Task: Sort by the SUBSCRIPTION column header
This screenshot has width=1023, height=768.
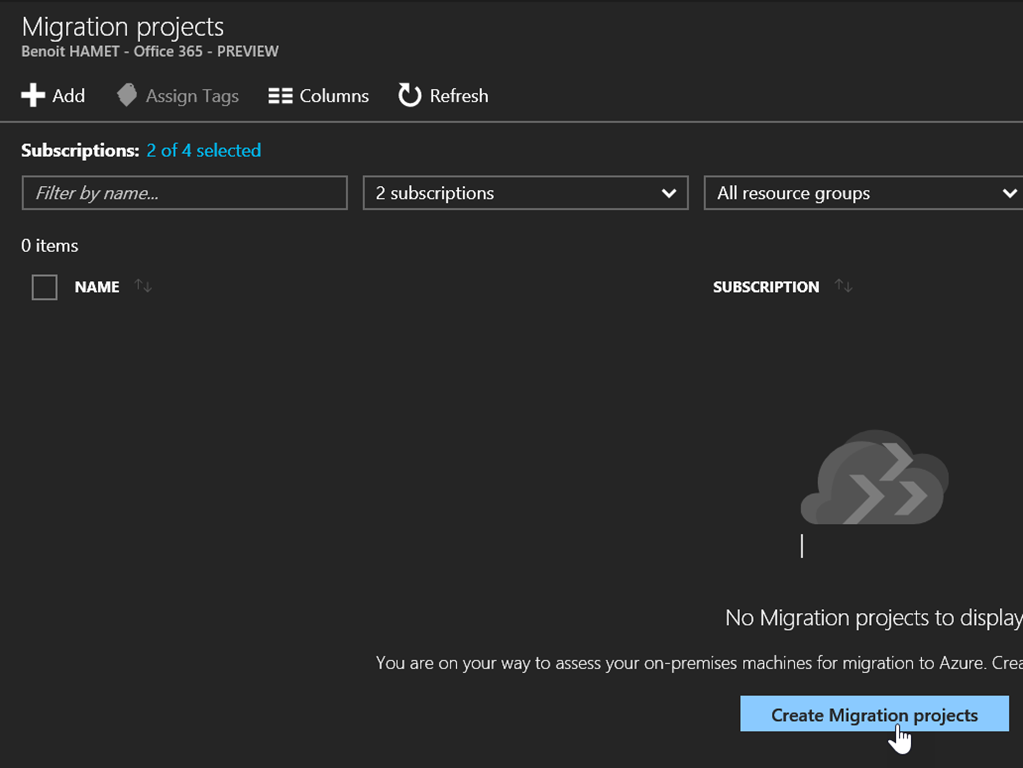Action: (x=766, y=287)
